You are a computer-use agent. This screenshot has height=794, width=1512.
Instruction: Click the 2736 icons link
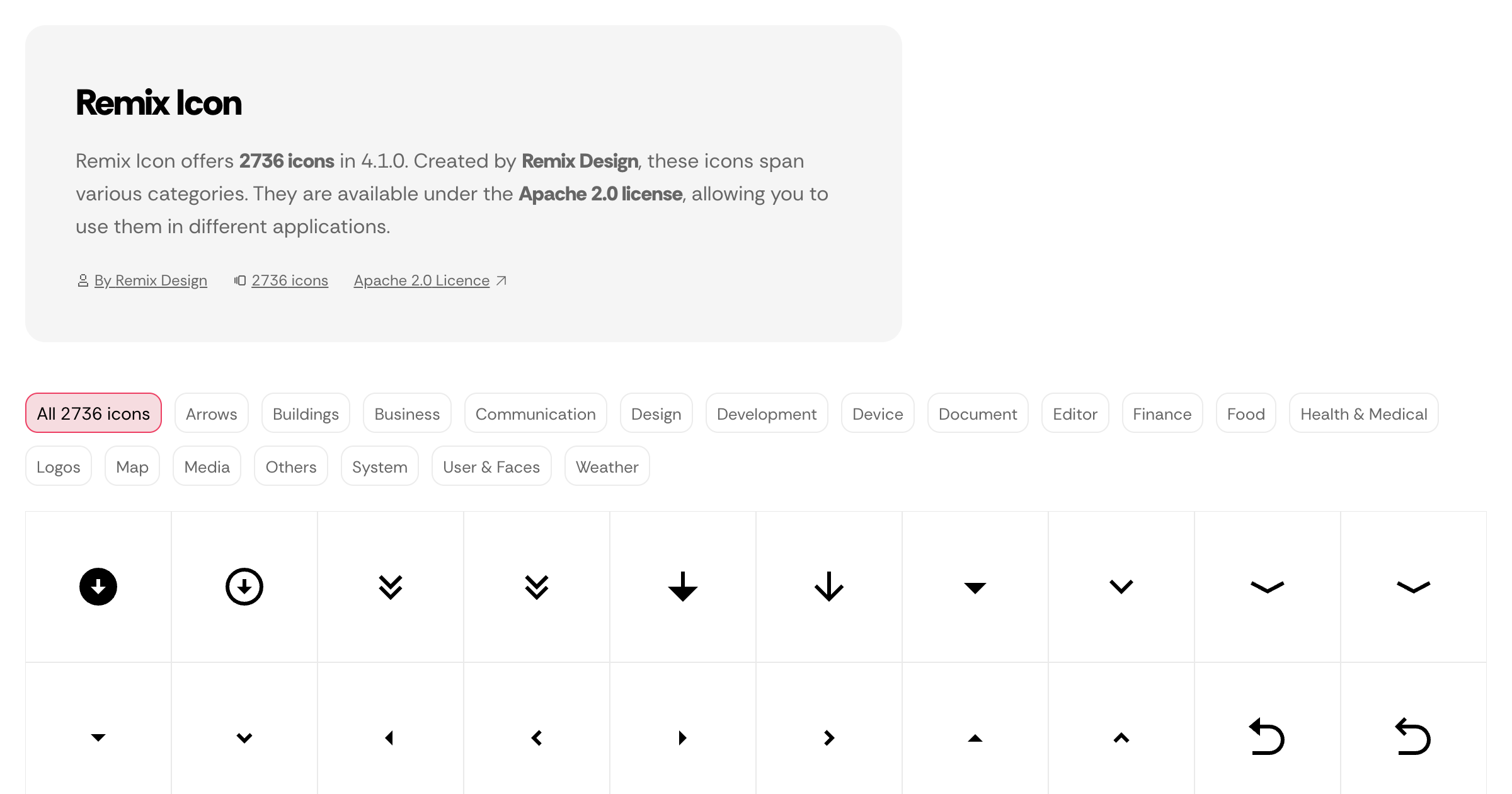[290, 280]
